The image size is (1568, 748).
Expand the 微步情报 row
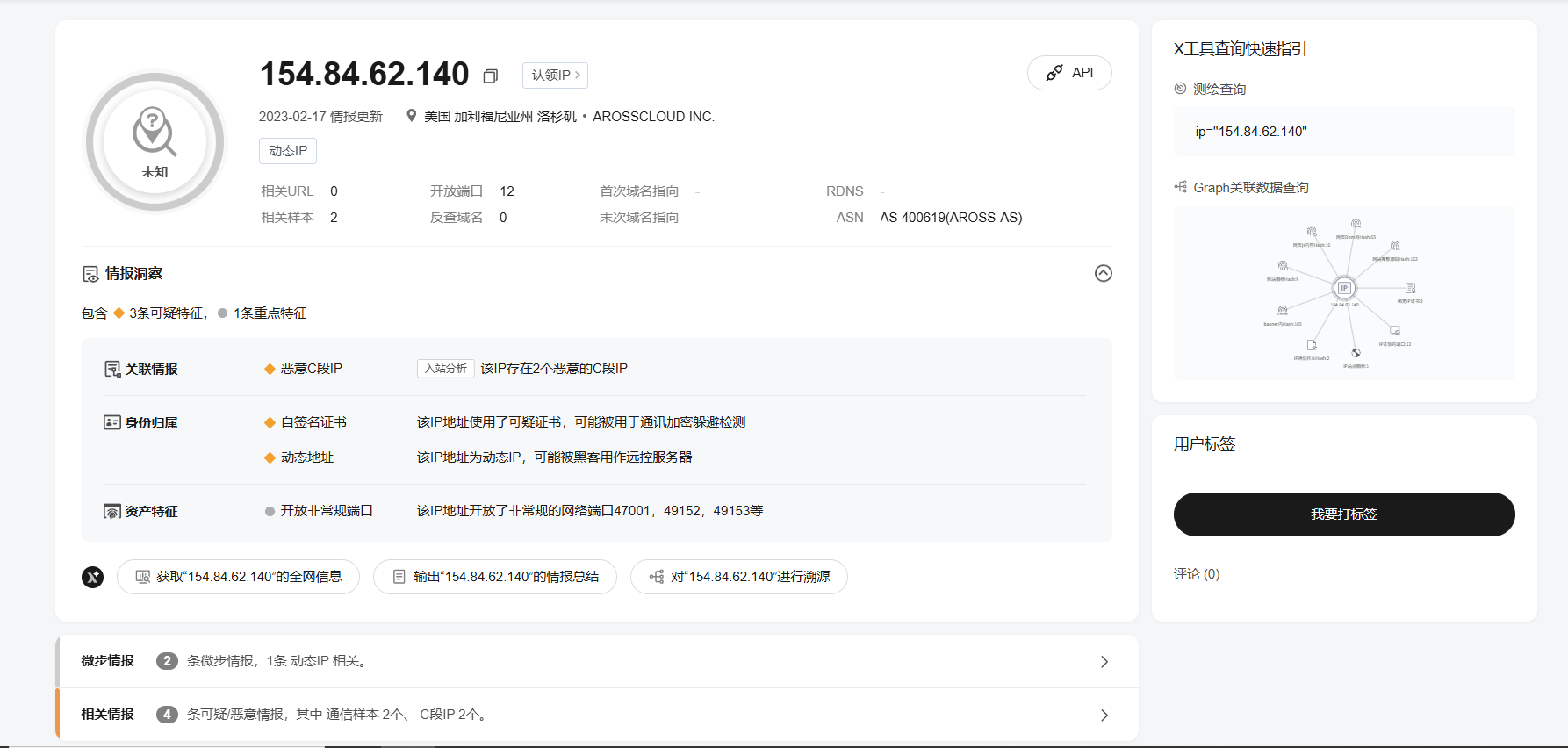(1104, 661)
